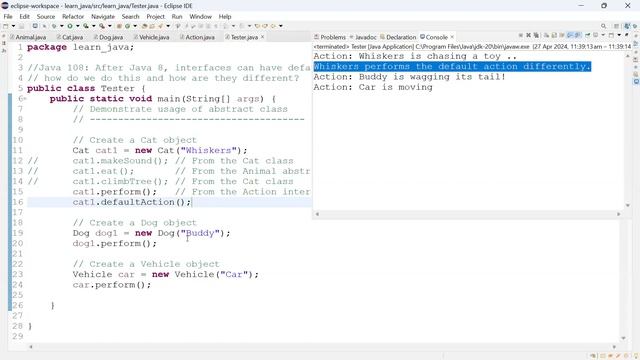The width and height of the screenshot is (640, 360).
Task: Switch to the Vehicle.java editor tab
Action: [x=151, y=37]
